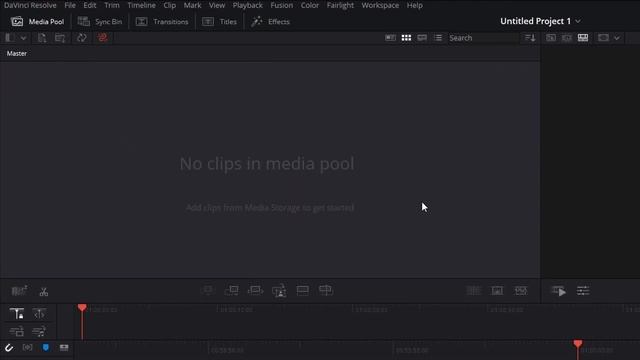Click the Source Overwrite icon
This screenshot has width=640, height=360.
(x=326, y=291)
